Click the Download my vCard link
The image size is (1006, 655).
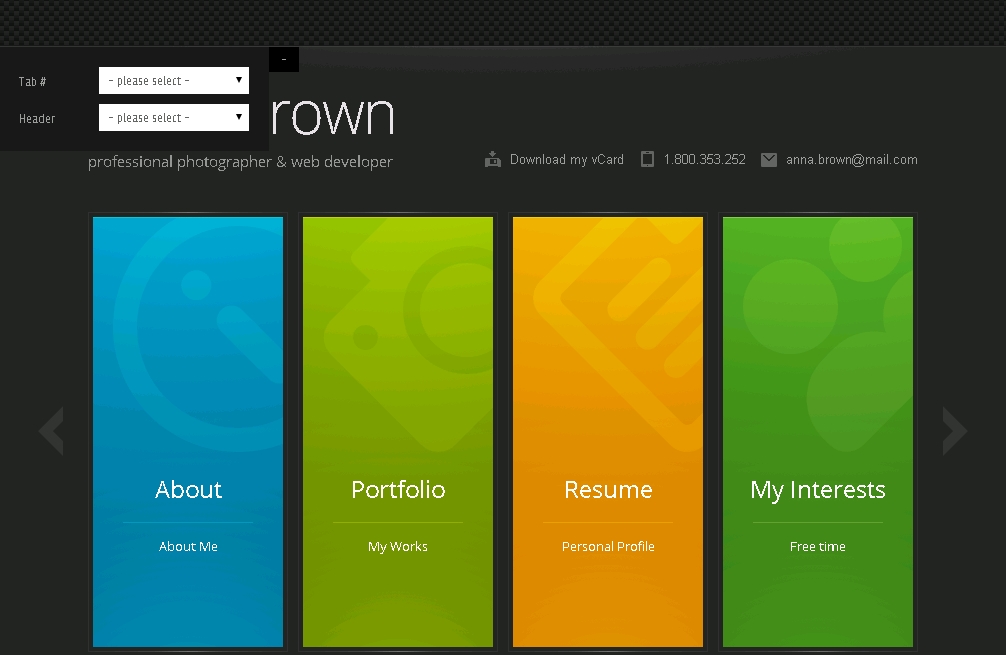click(566, 160)
